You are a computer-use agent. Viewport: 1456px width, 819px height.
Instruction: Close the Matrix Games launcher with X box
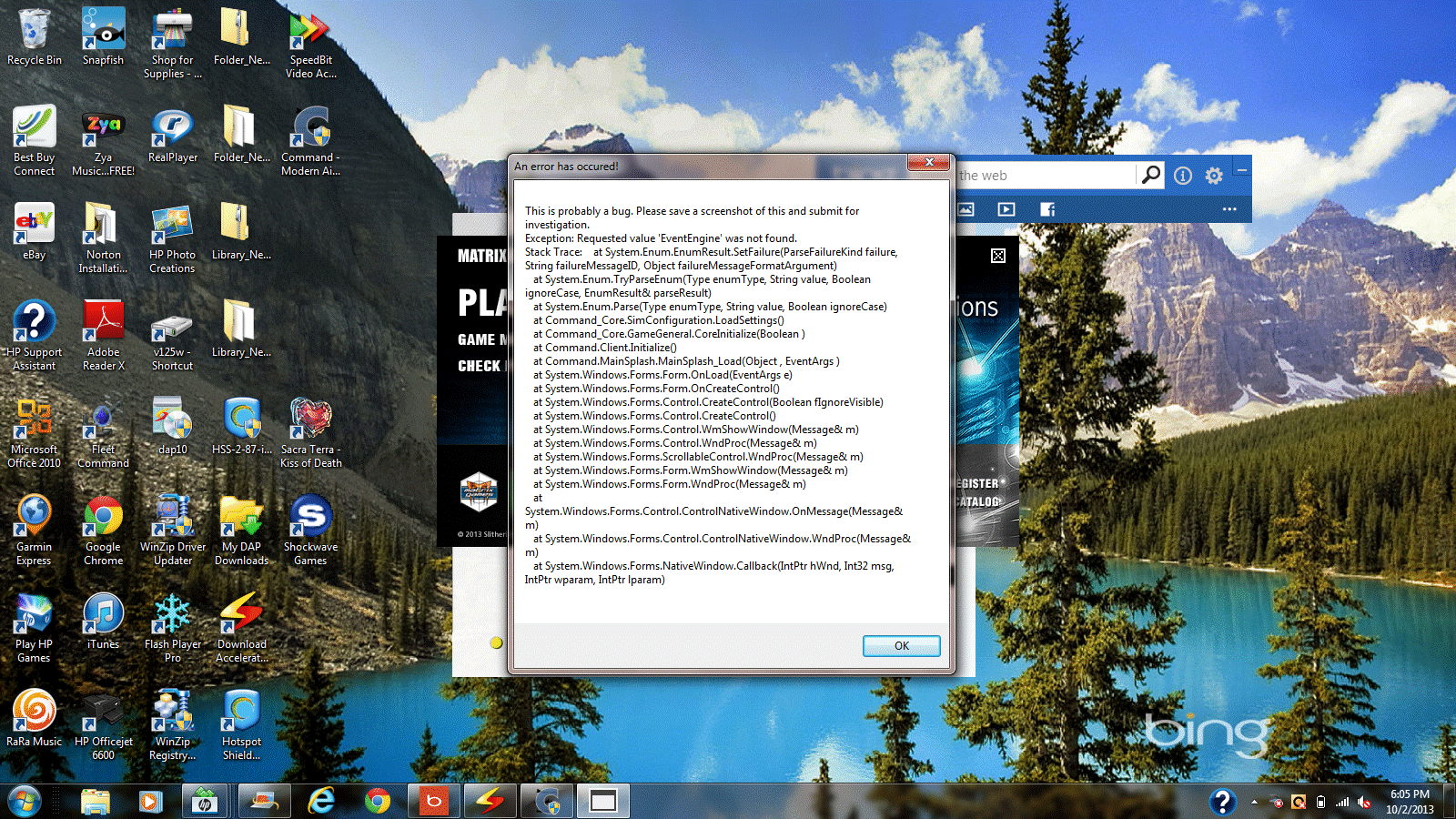pyautogui.click(x=998, y=256)
